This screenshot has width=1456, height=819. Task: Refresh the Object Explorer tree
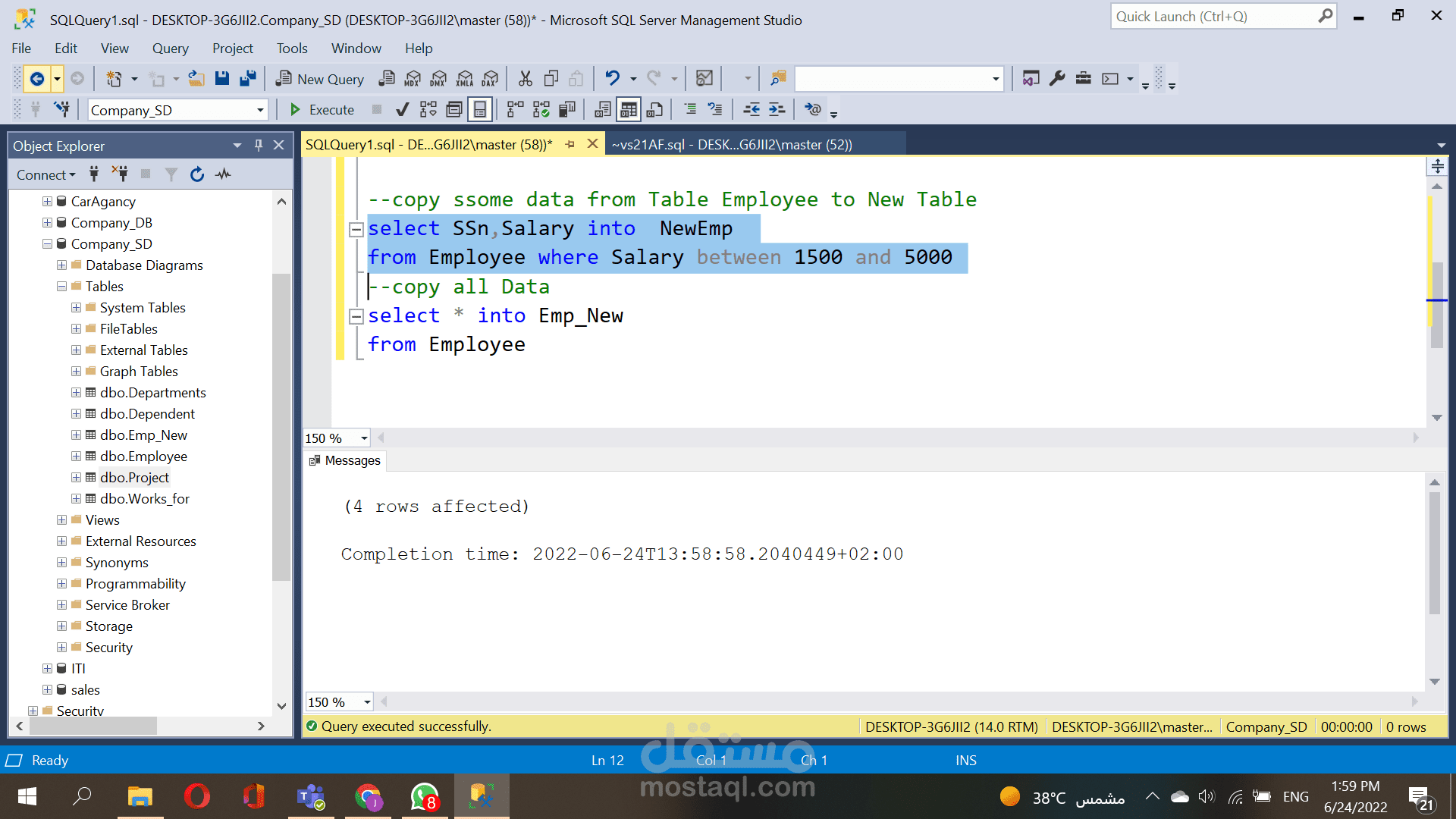(197, 174)
